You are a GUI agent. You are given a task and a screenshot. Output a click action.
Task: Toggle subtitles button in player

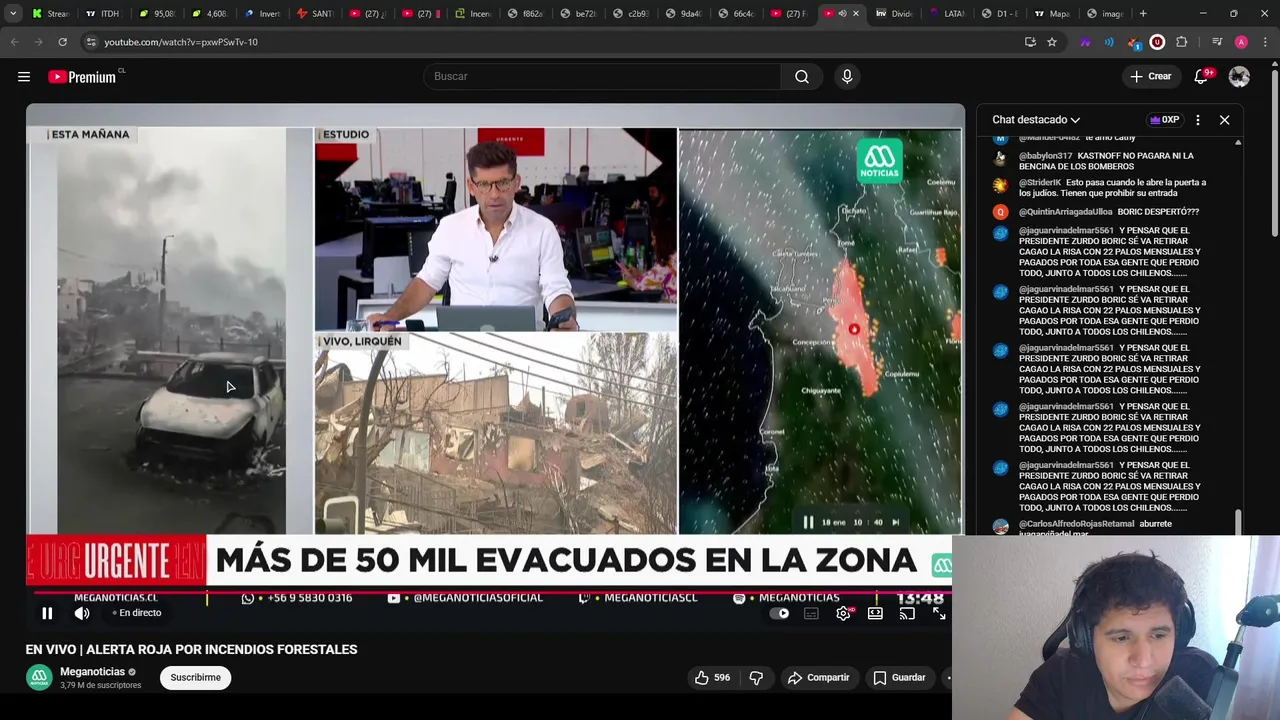tap(811, 613)
